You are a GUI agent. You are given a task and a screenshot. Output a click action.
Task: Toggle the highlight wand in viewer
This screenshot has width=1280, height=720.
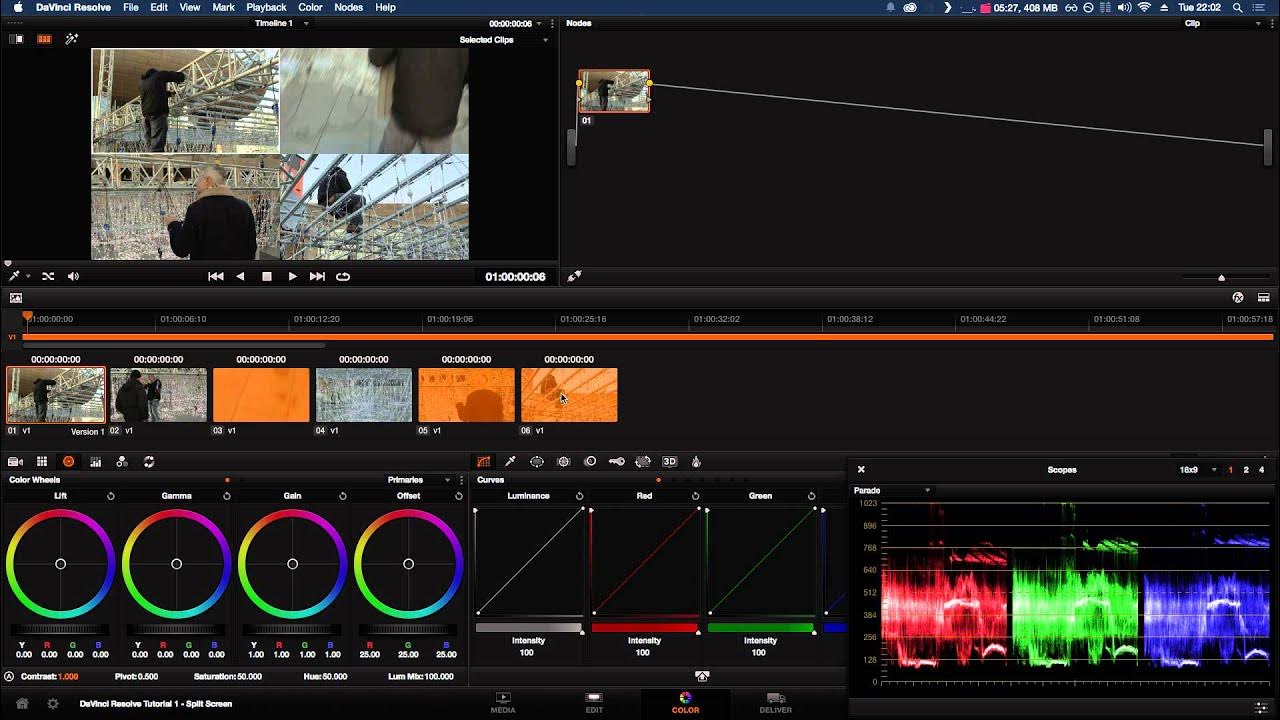71,40
